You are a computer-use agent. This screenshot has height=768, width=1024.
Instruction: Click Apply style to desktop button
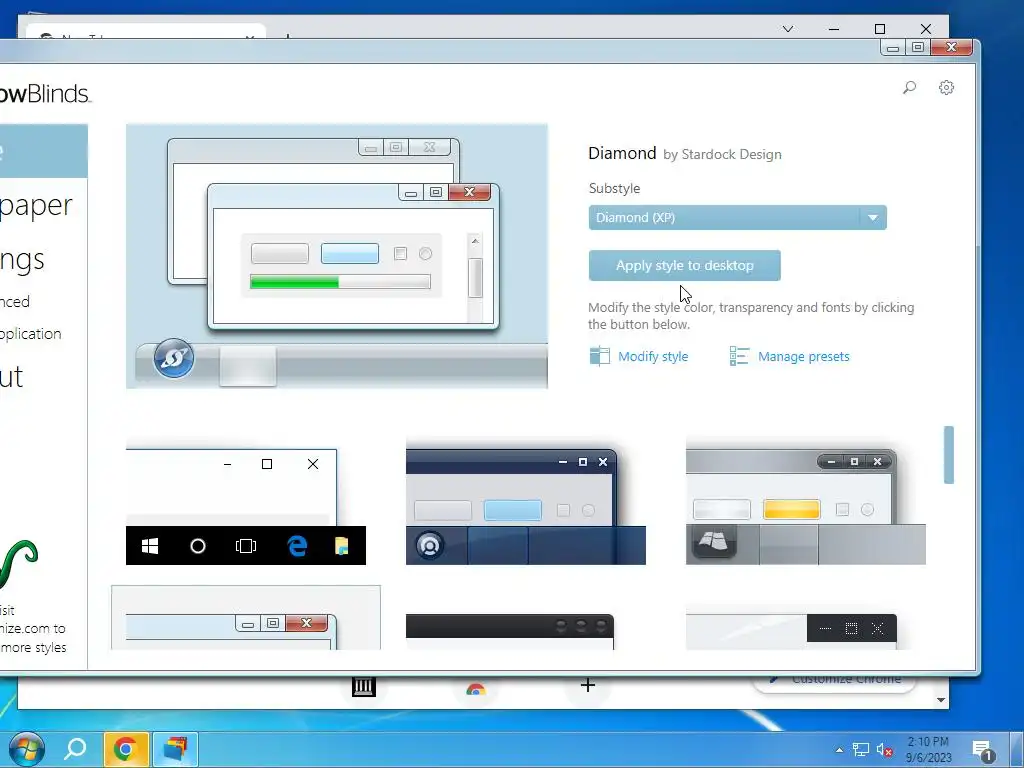pyautogui.click(x=684, y=265)
